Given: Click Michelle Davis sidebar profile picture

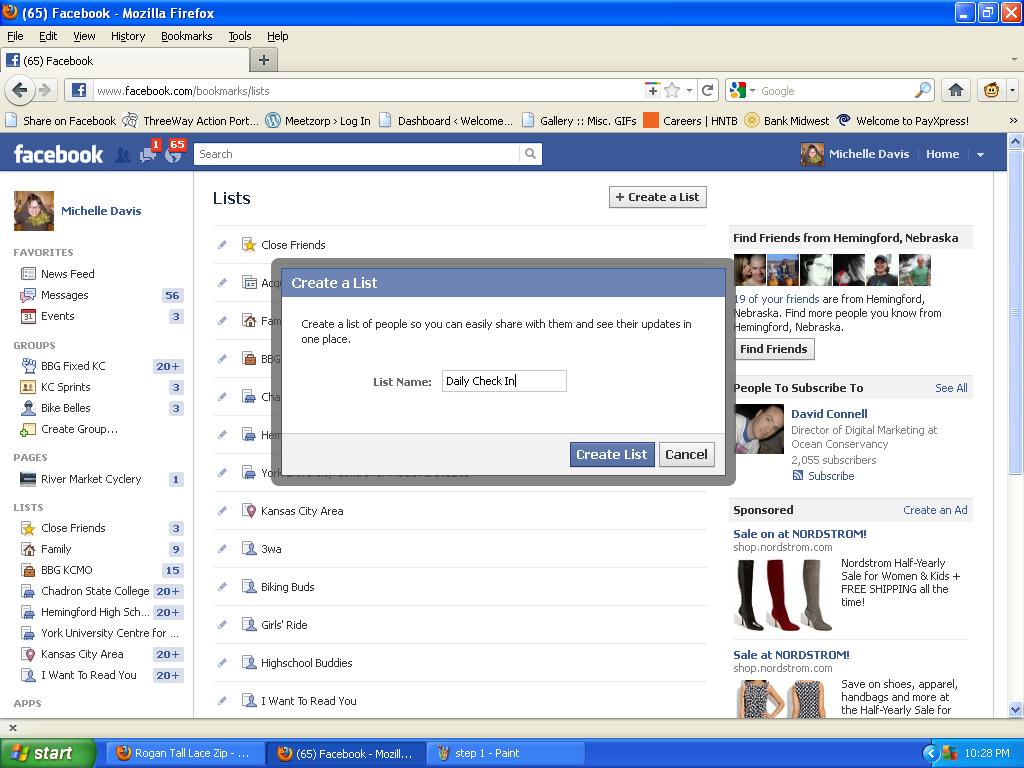Looking at the screenshot, I should 34,211.
